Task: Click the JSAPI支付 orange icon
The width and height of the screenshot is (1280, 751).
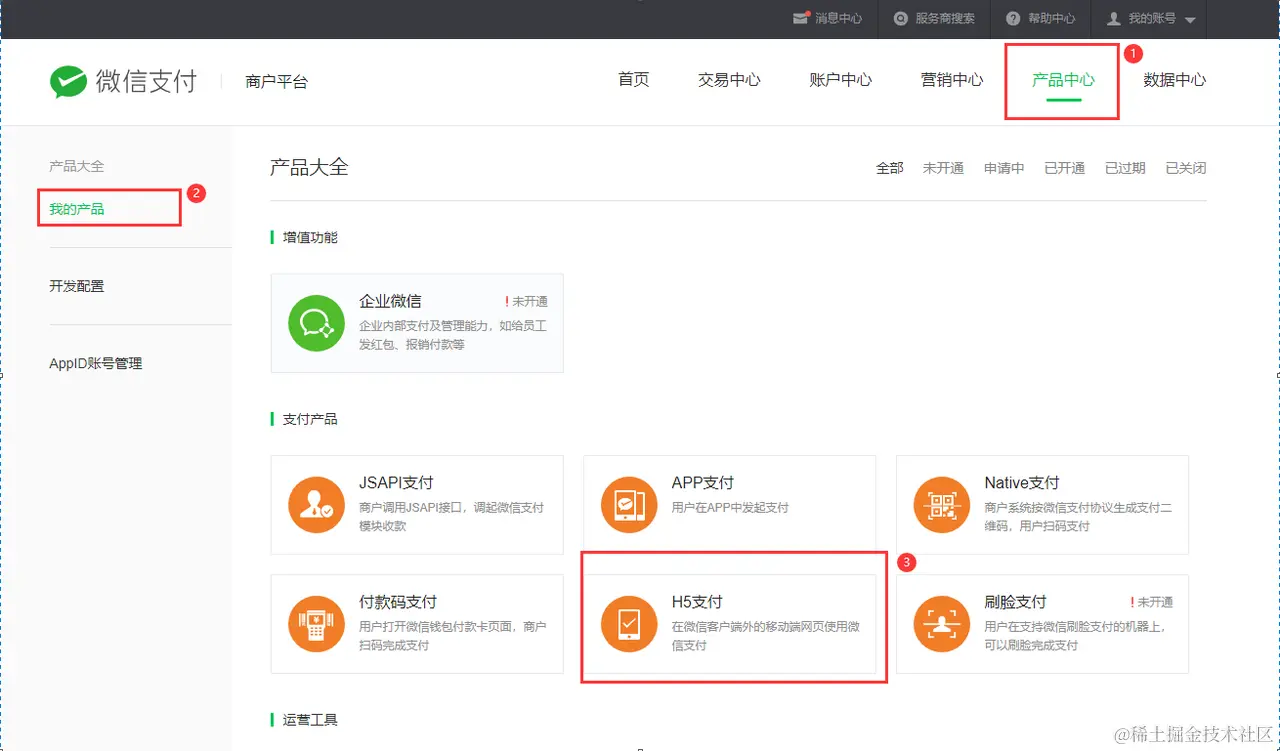Action: [x=317, y=505]
